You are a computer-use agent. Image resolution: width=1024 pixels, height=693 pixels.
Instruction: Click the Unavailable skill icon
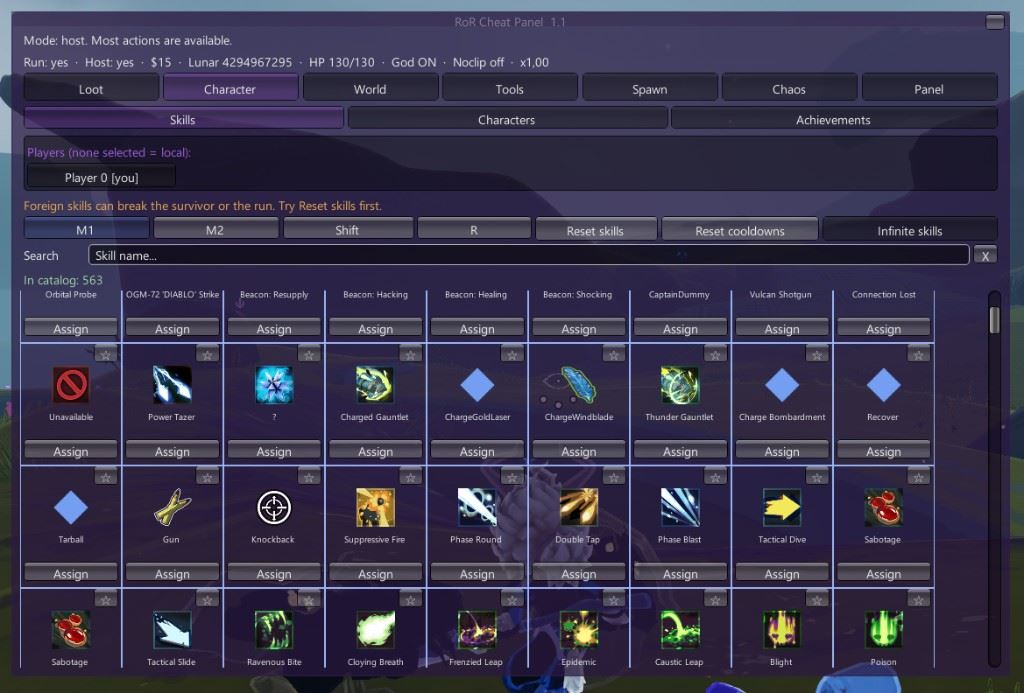tap(71, 384)
